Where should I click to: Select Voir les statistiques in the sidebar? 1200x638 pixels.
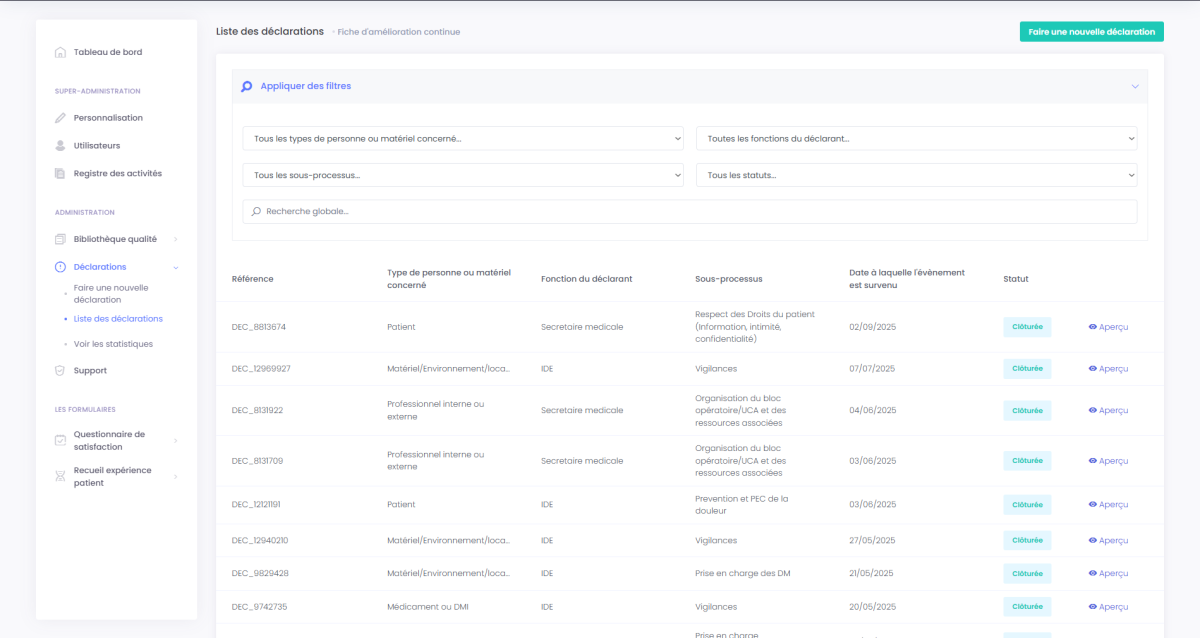point(113,344)
